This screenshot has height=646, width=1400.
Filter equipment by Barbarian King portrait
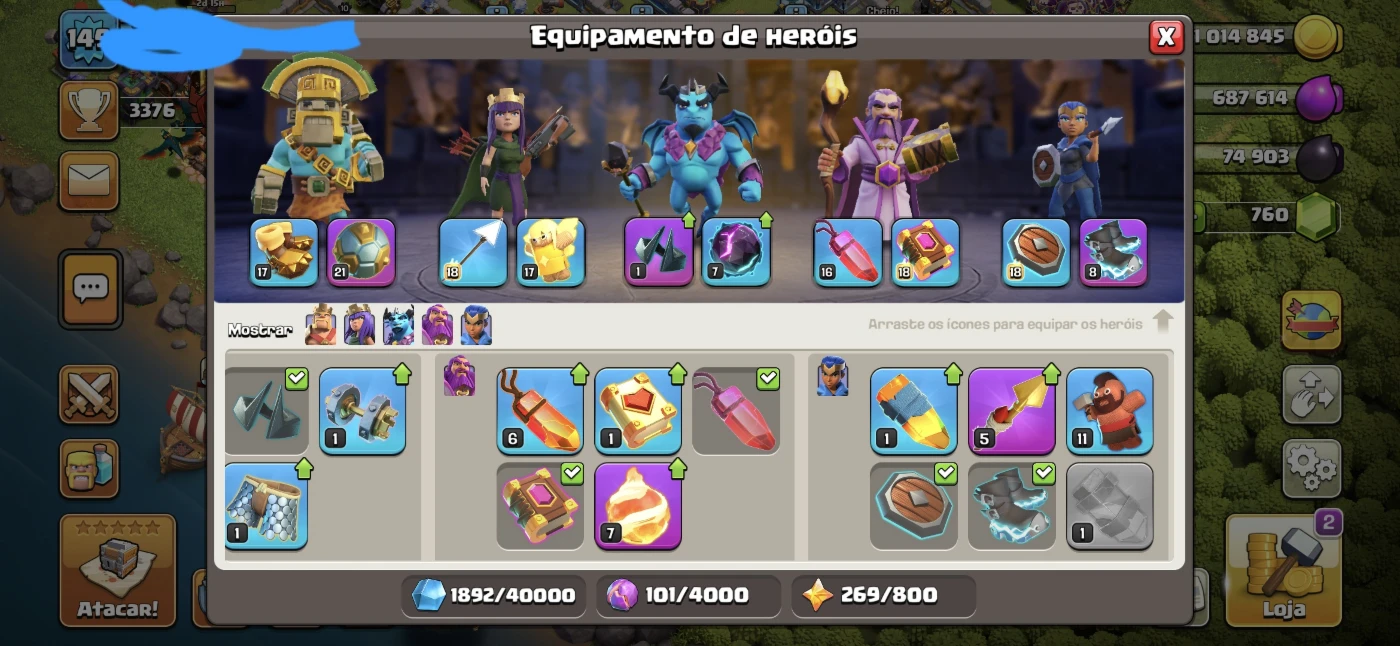click(321, 326)
